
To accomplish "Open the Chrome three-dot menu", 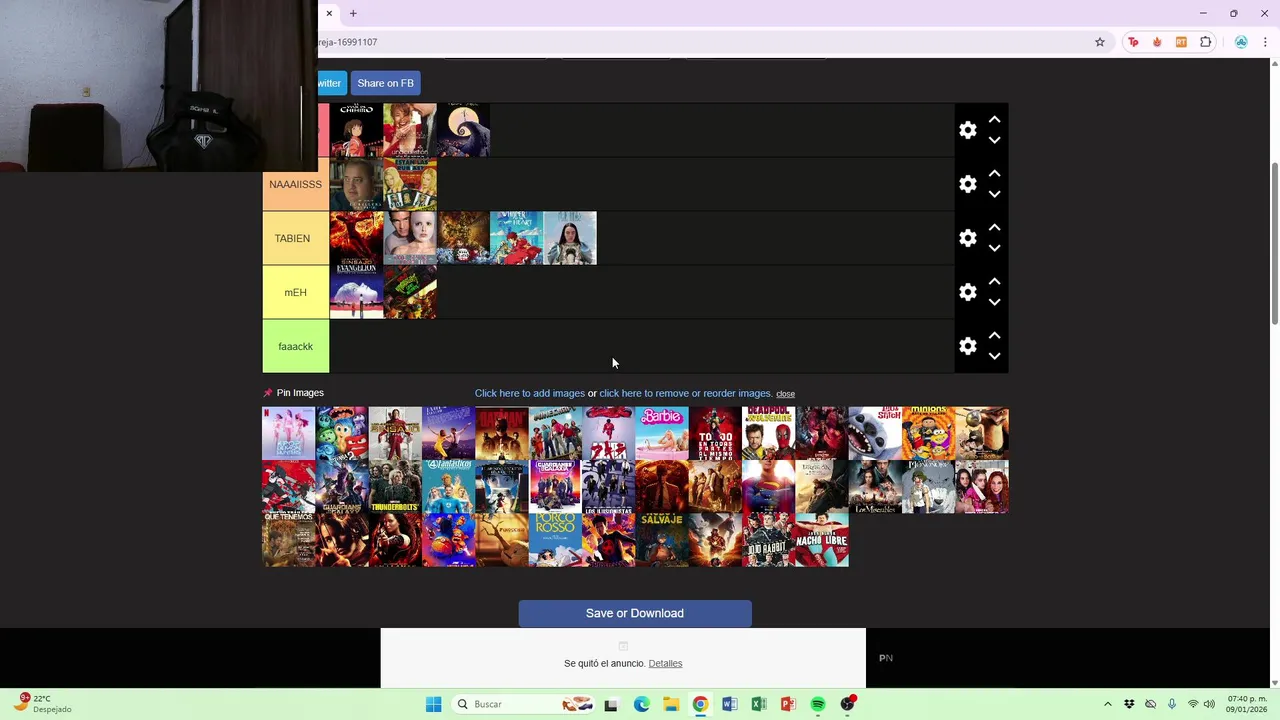I will 1264,42.
